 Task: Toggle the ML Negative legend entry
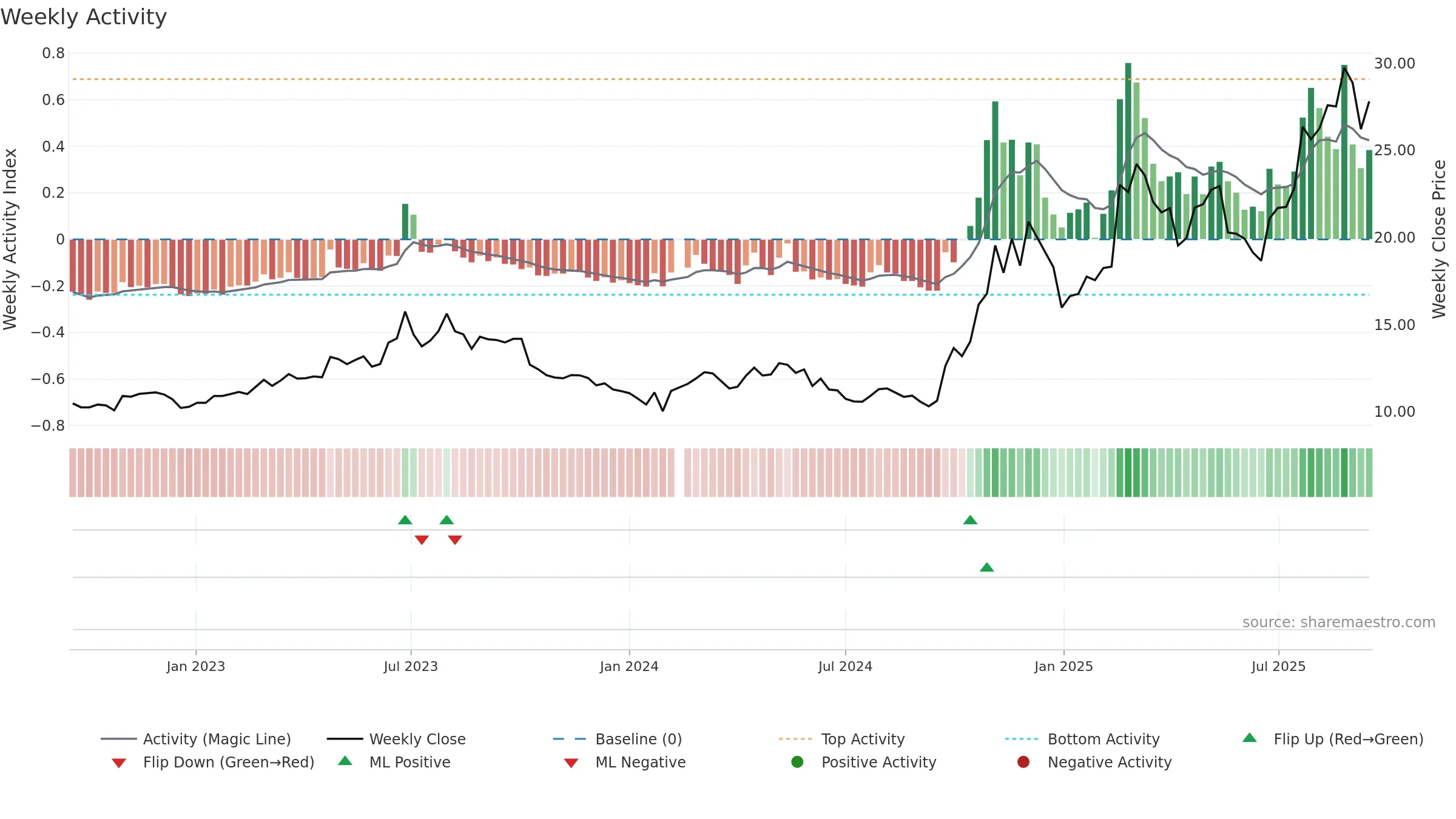pyautogui.click(x=625, y=762)
